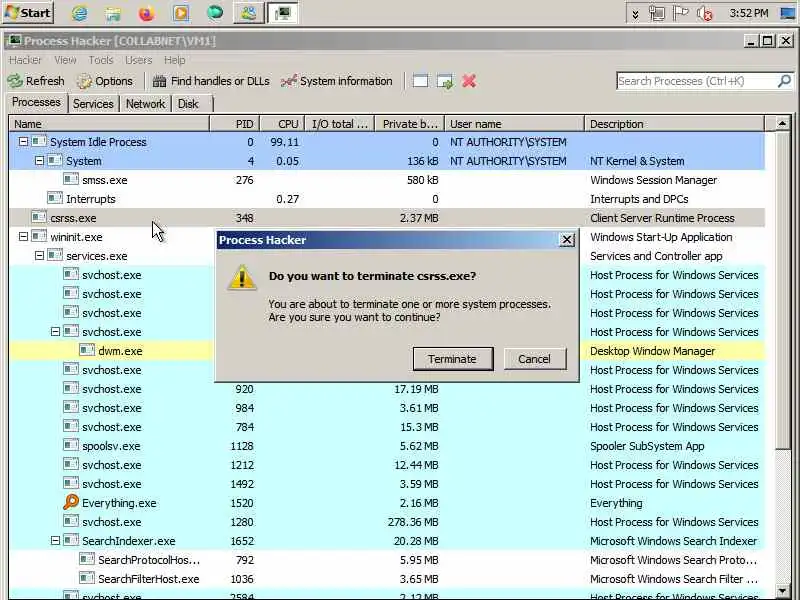Open the Users menu

(139, 60)
